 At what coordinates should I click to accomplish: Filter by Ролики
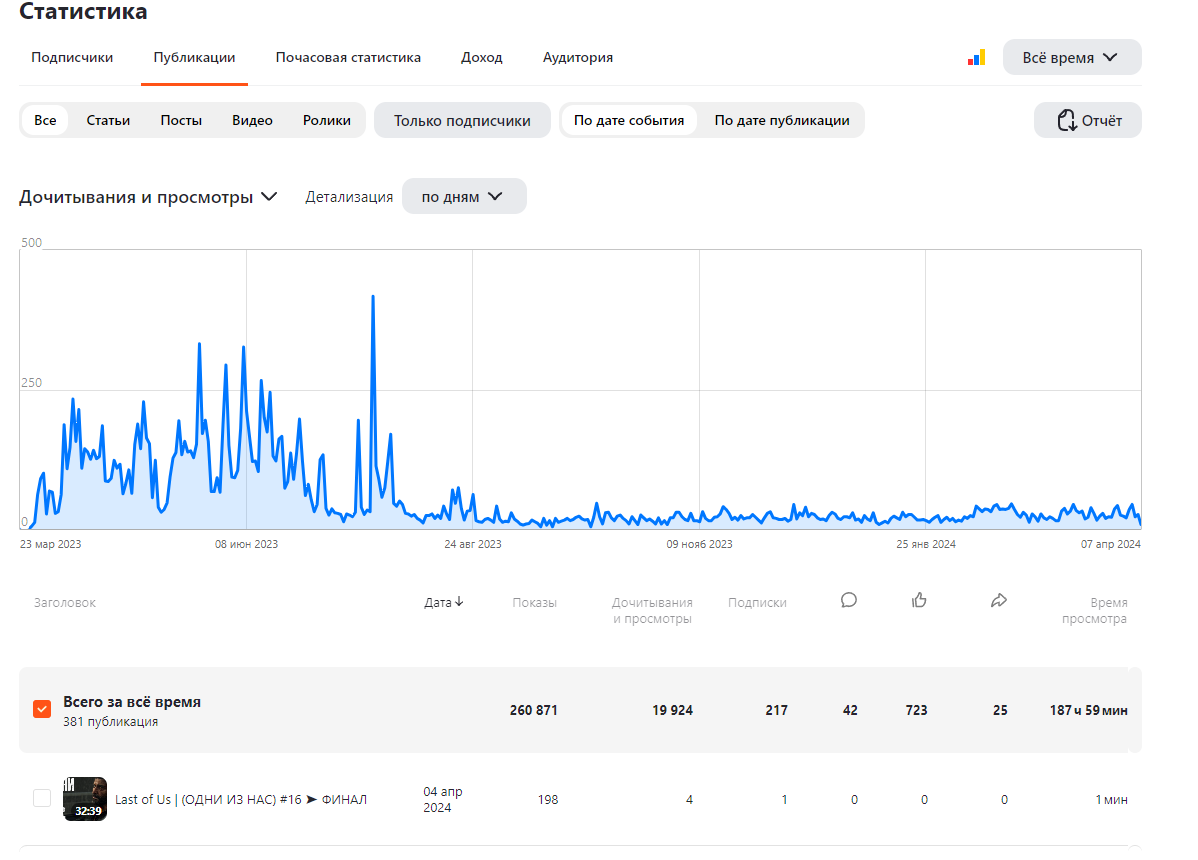click(326, 120)
